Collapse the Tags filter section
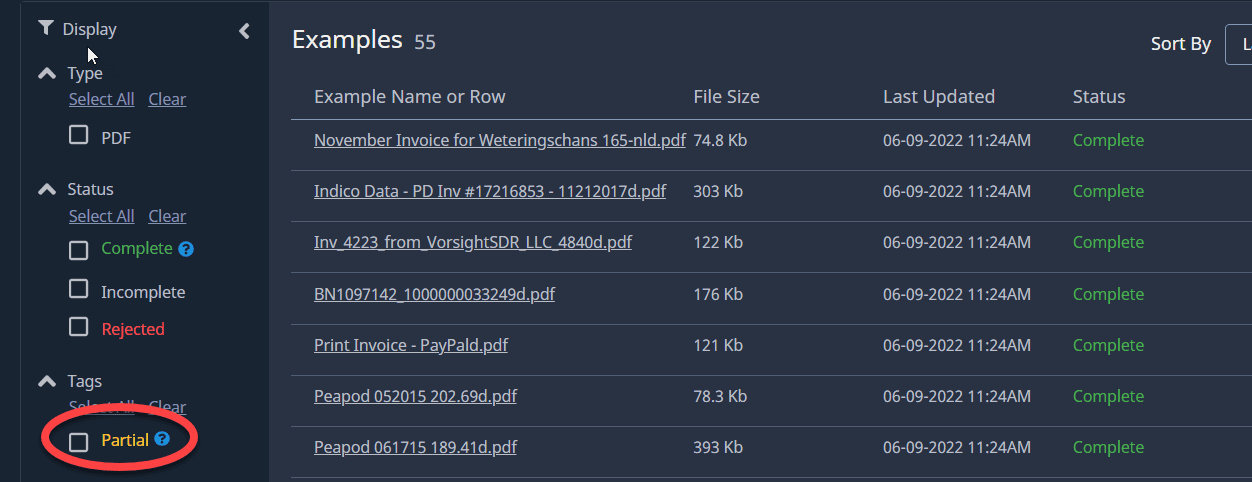 tap(46, 381)
